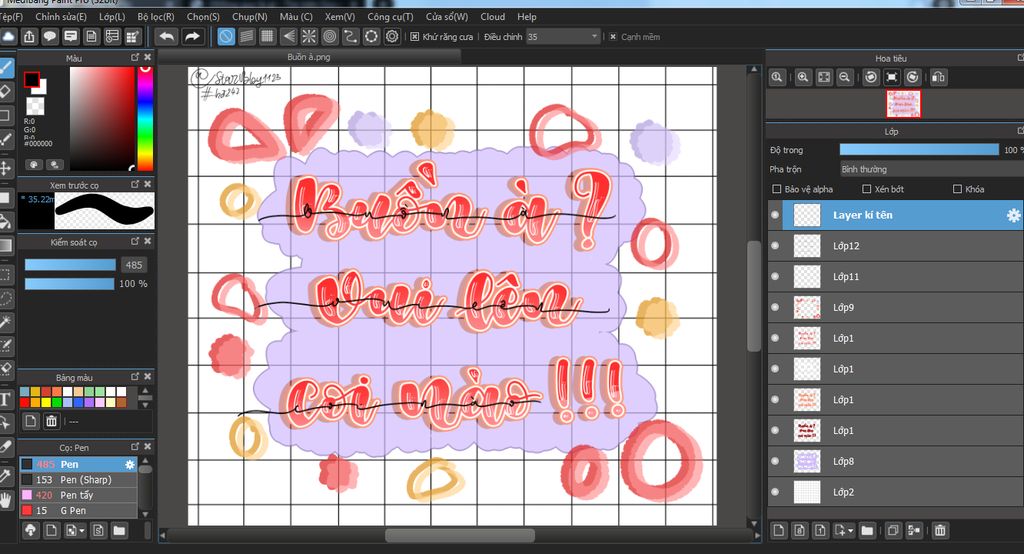Click the fit-to-window icon in the Navigator

coord(824,77)
